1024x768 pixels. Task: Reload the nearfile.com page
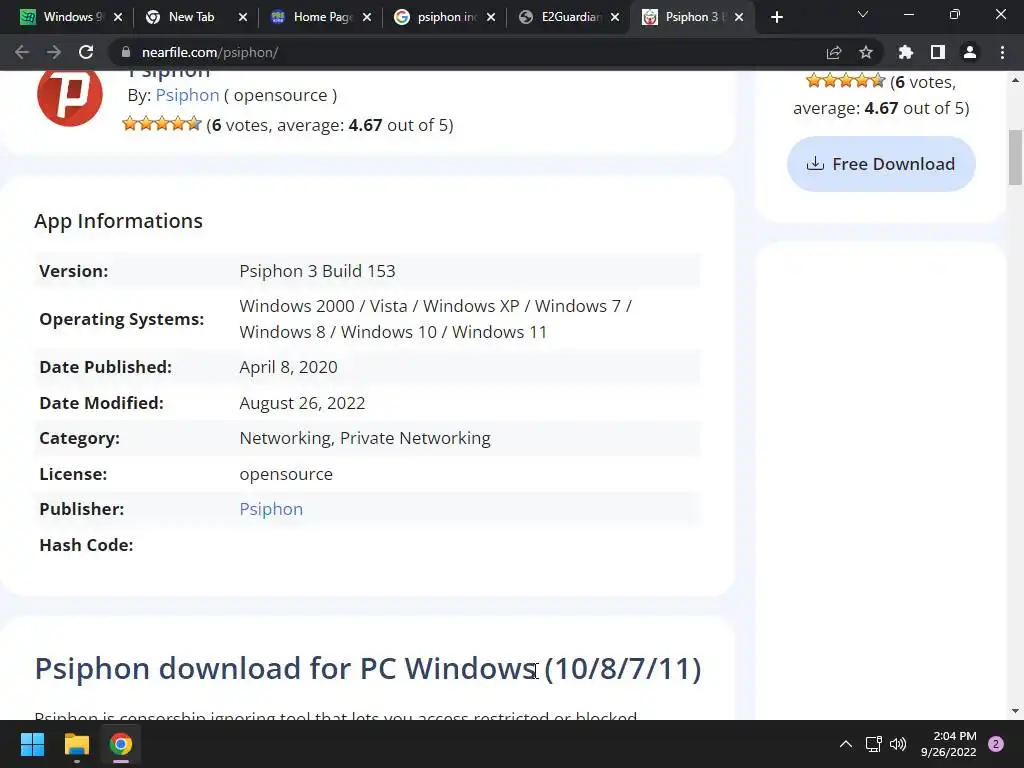pos(86,52)
